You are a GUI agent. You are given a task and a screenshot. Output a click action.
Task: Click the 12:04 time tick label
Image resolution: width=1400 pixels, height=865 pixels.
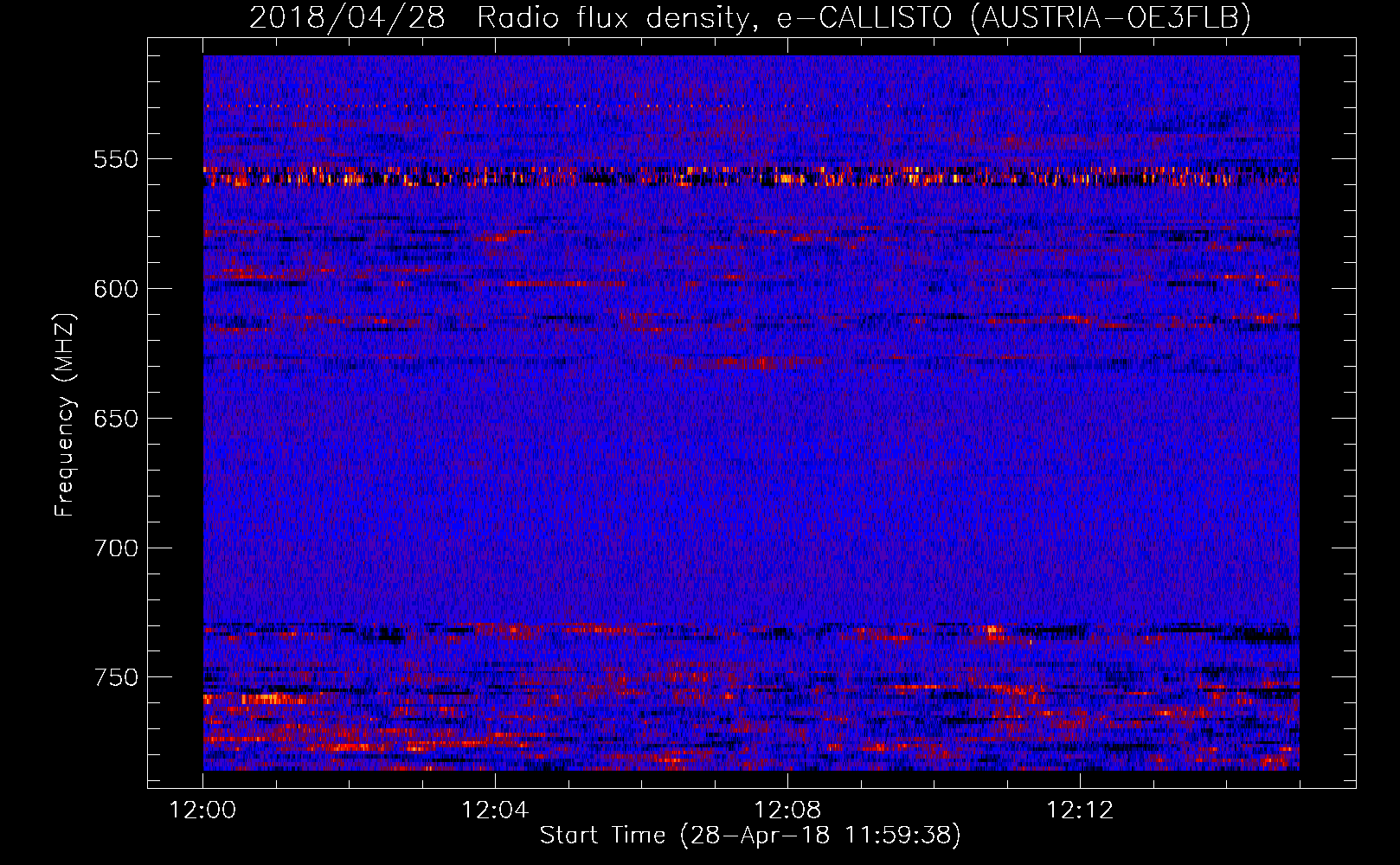tap(495, 811)
